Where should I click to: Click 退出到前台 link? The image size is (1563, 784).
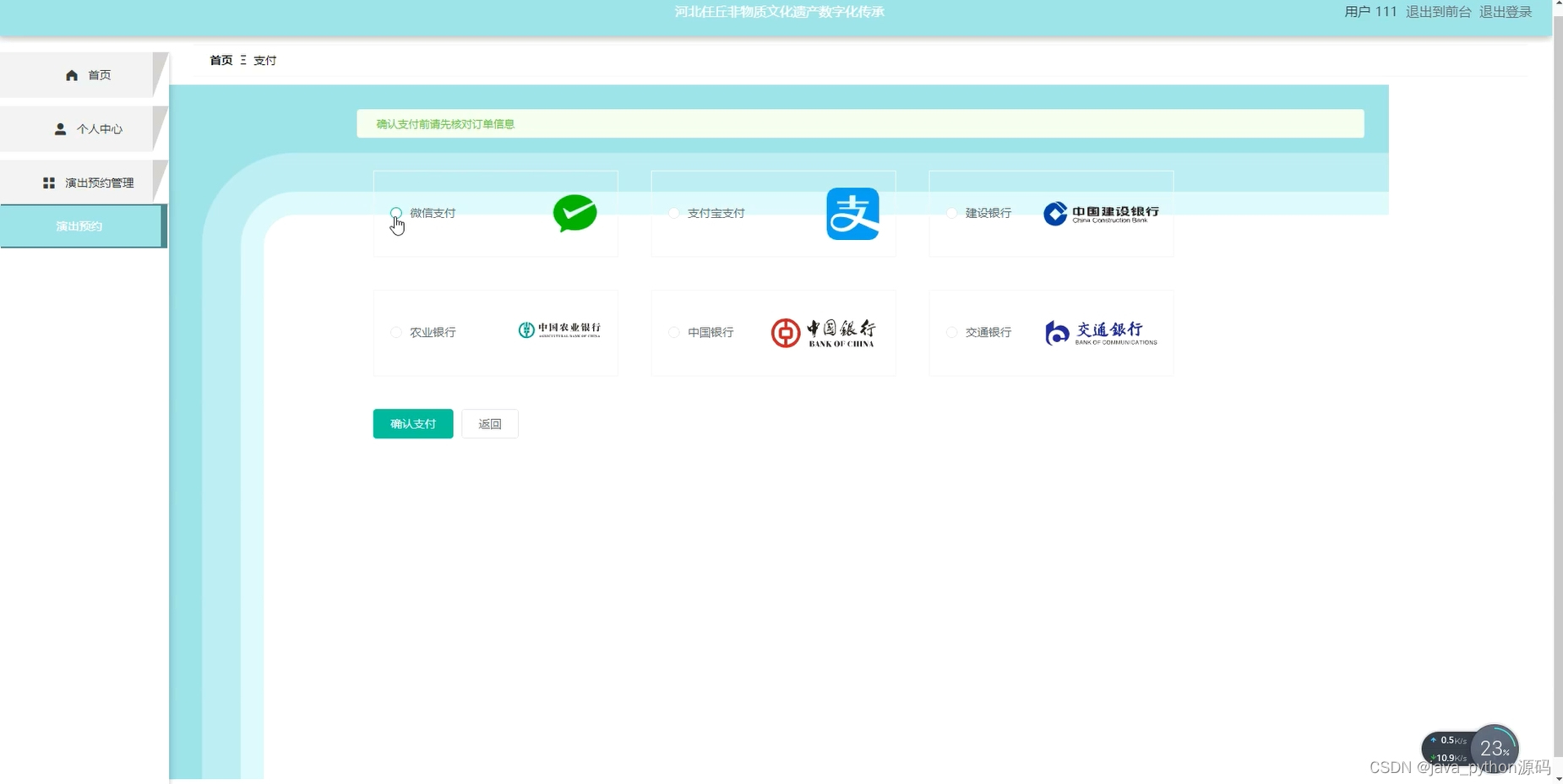point(1438,12)
